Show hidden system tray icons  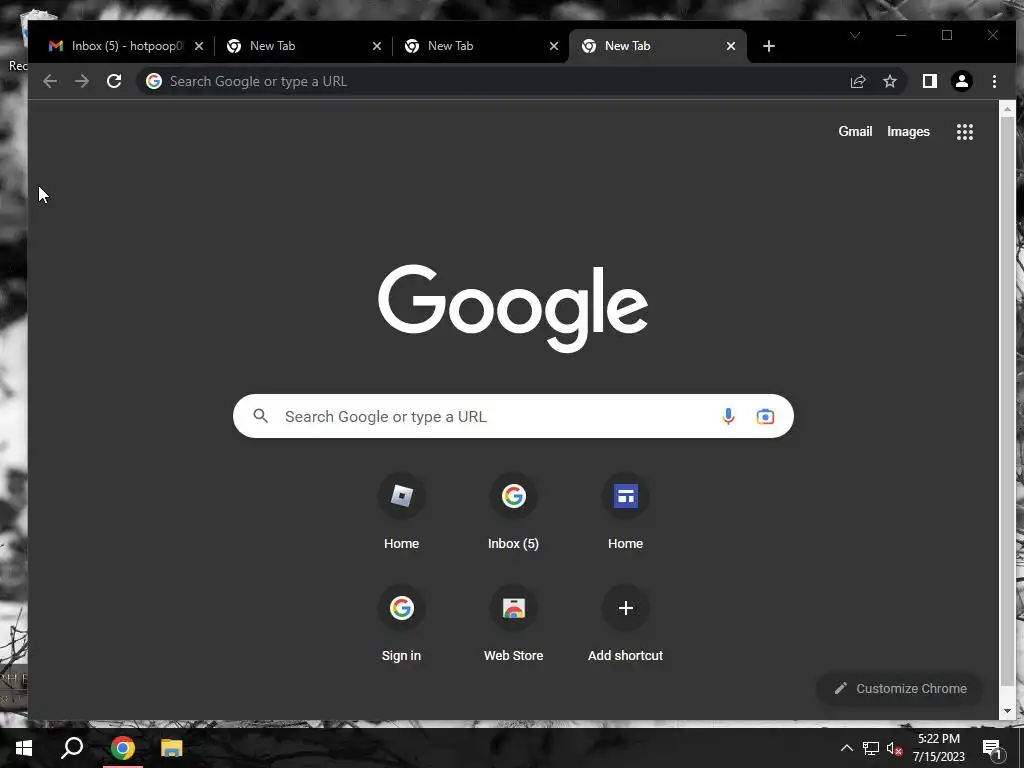pyautogui.click(x=846, y=748)
